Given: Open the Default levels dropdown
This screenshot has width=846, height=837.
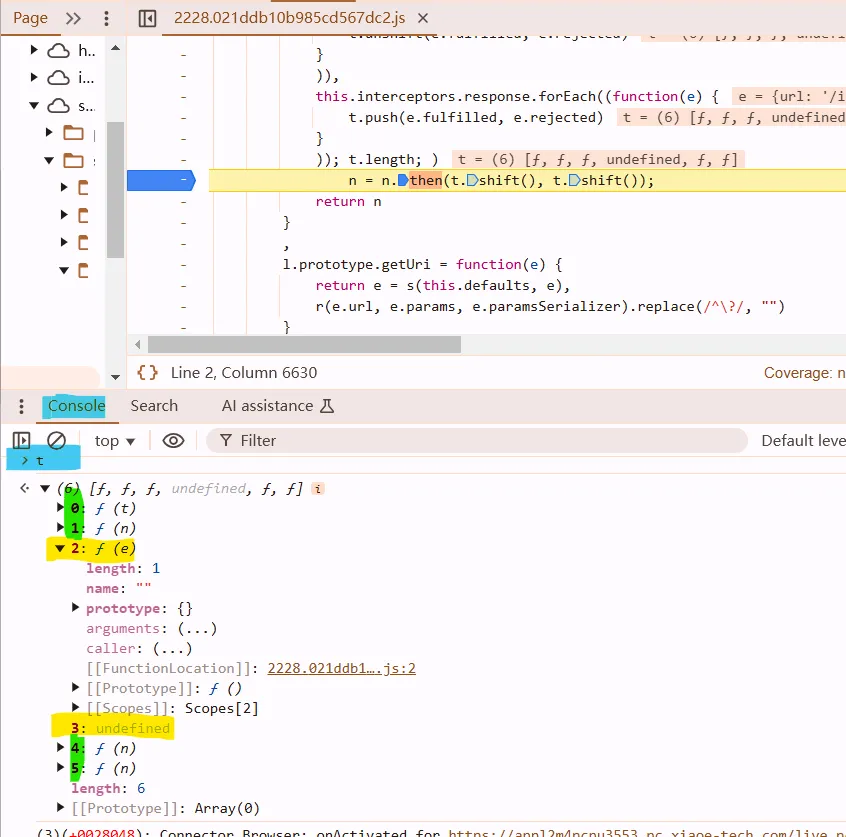Looking at the screenshot, I should point(803,441).
